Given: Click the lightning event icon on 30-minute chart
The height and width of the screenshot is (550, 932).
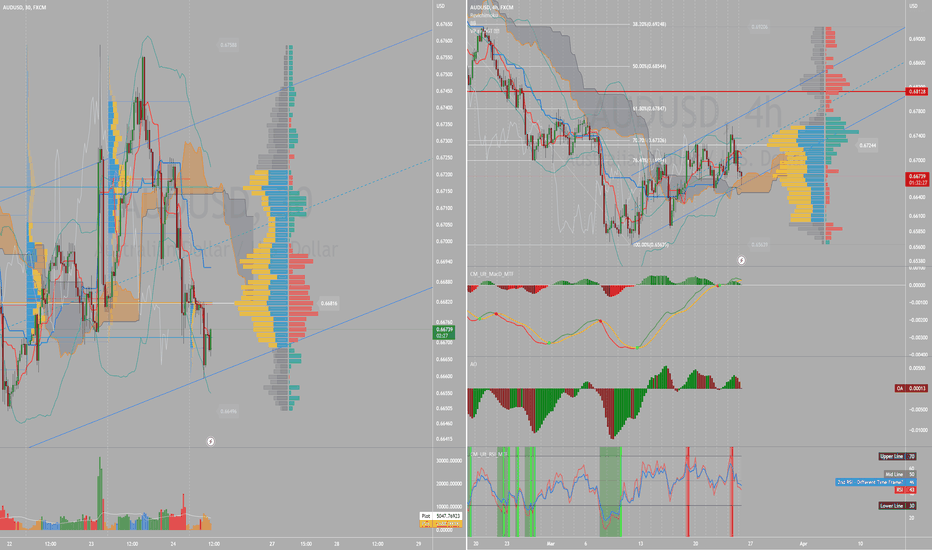Looking at the screenshot, I should [210, 441].
